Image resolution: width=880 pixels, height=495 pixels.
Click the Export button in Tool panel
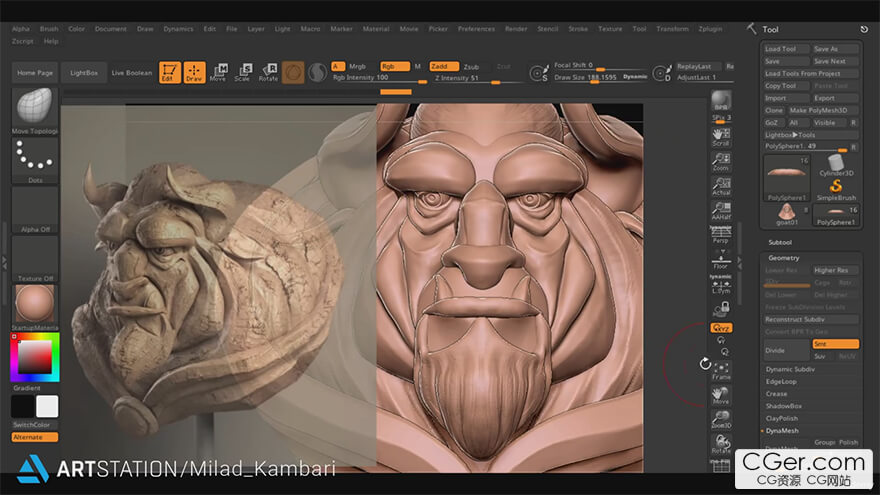click(x=835, y=98)
